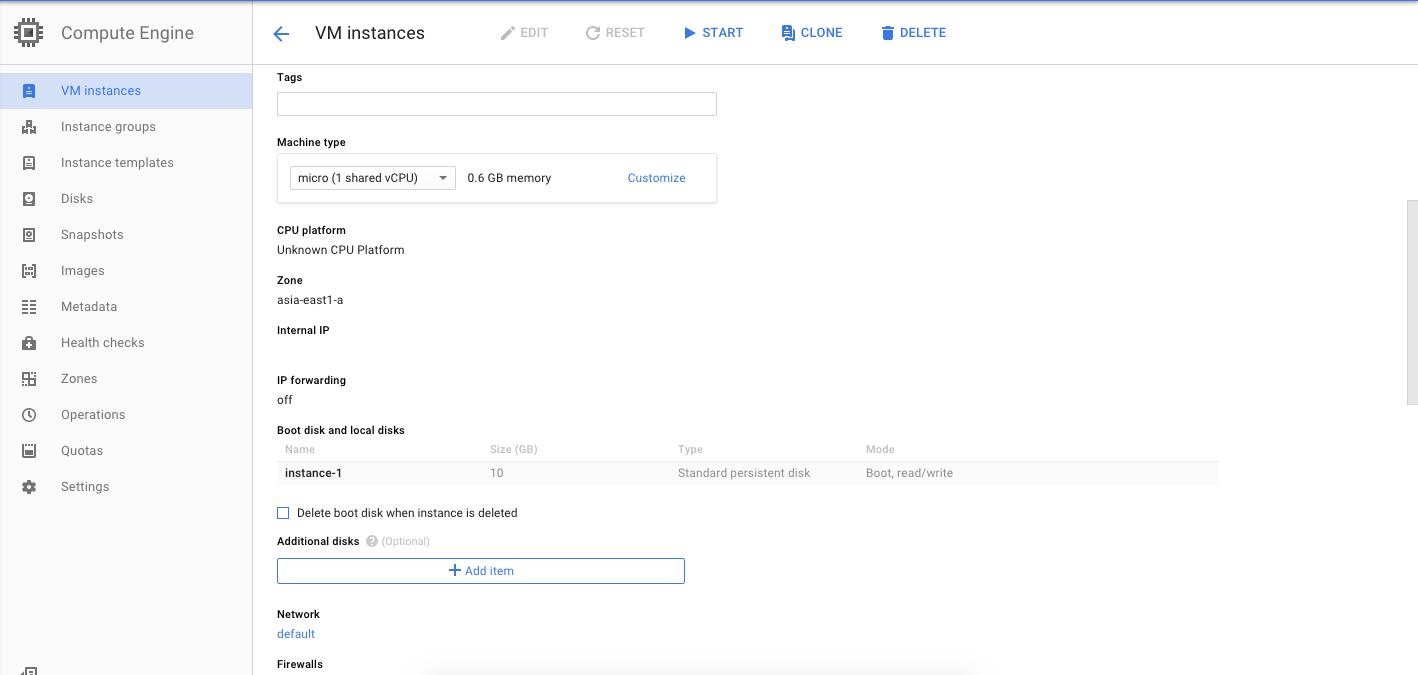
Task: Click the CLONE label in the toolbar
Action: coord(822,33)
